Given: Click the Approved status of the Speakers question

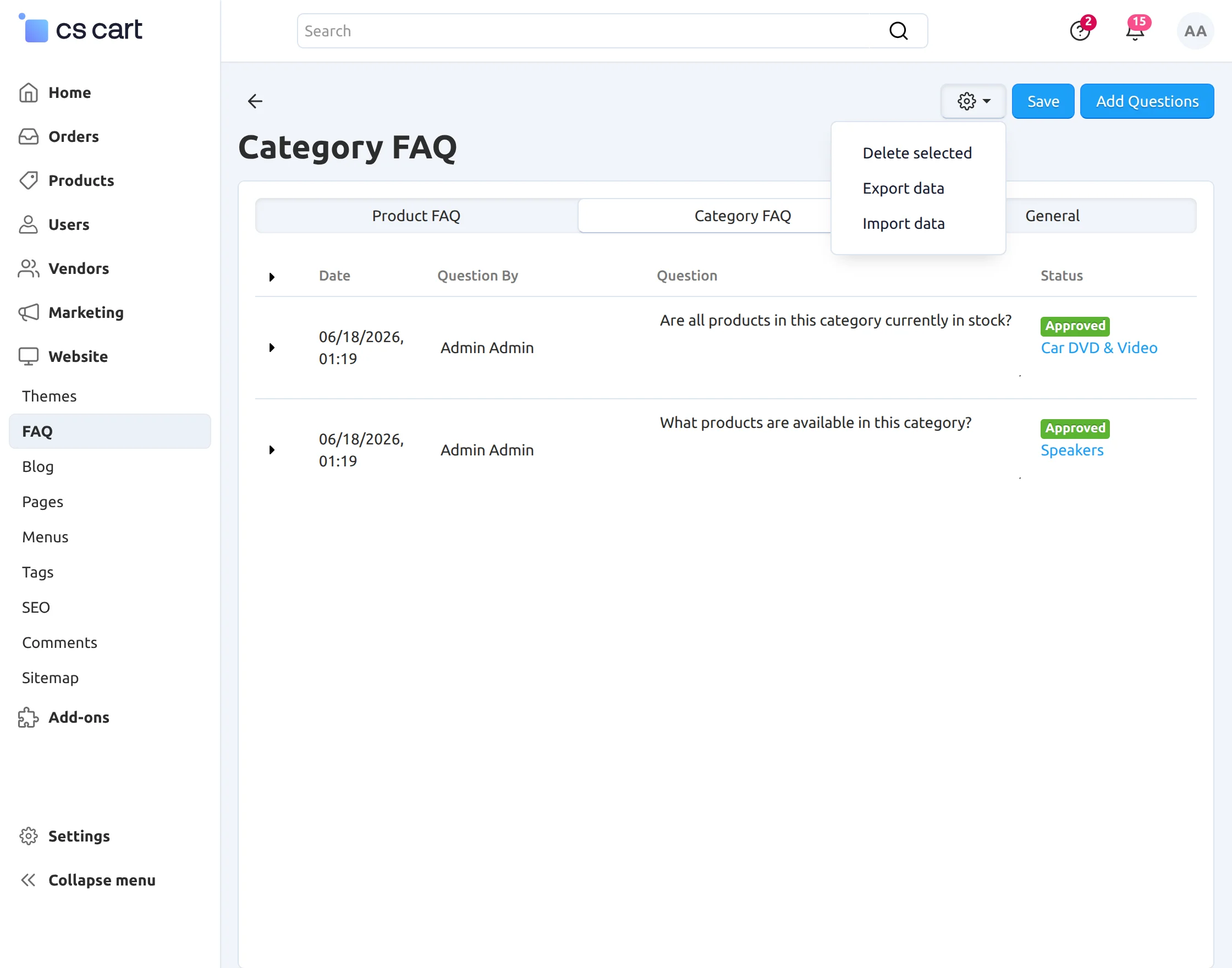Looking at the screenshot, I should coord(1075,428).
